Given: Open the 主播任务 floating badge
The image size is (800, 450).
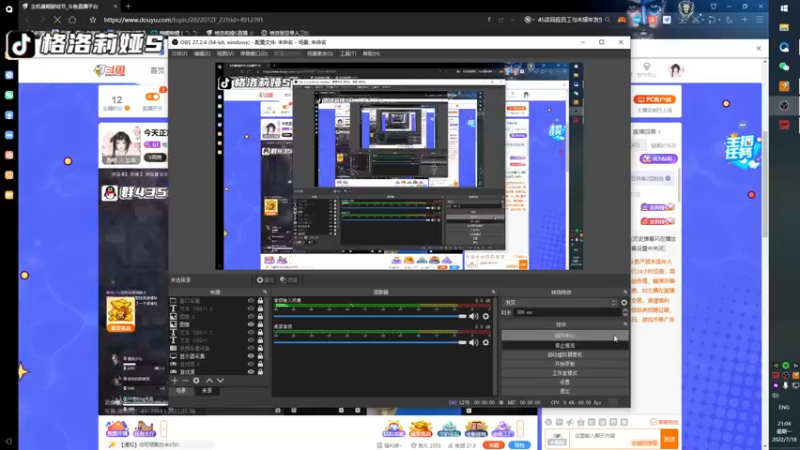Looking at the screenshot, I should 742,150.
